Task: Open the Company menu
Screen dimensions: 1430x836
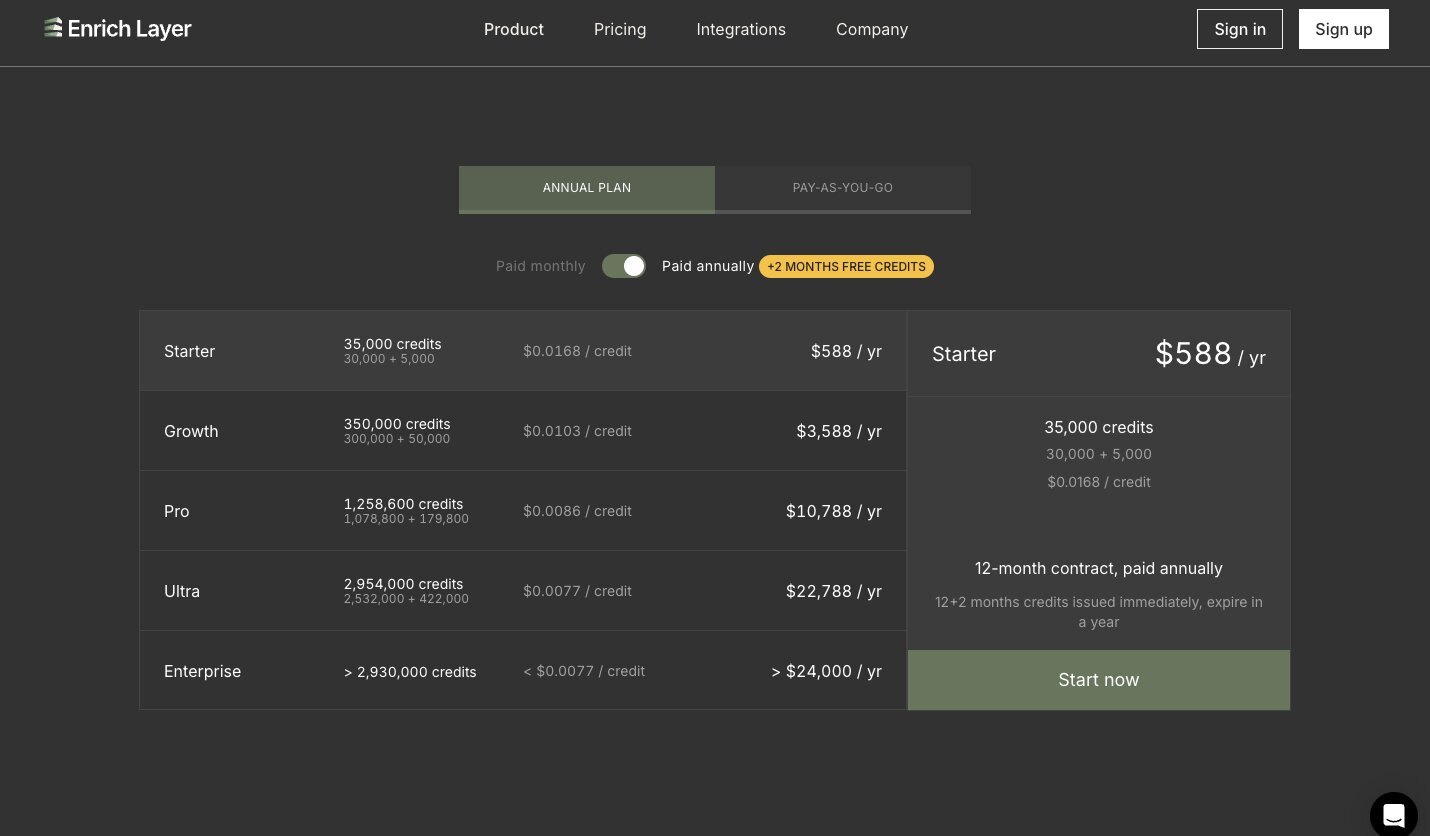Action: point(872,29)
